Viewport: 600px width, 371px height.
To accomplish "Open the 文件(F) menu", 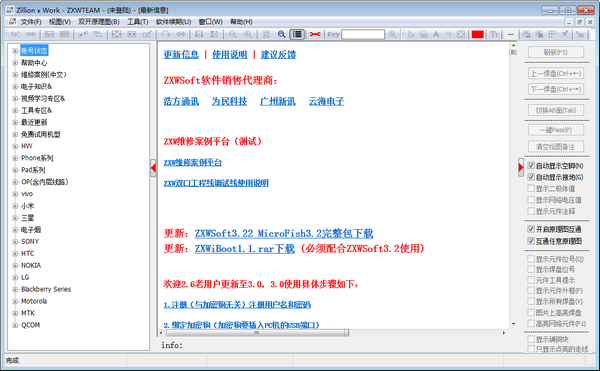I will click(x=31, y=22).
